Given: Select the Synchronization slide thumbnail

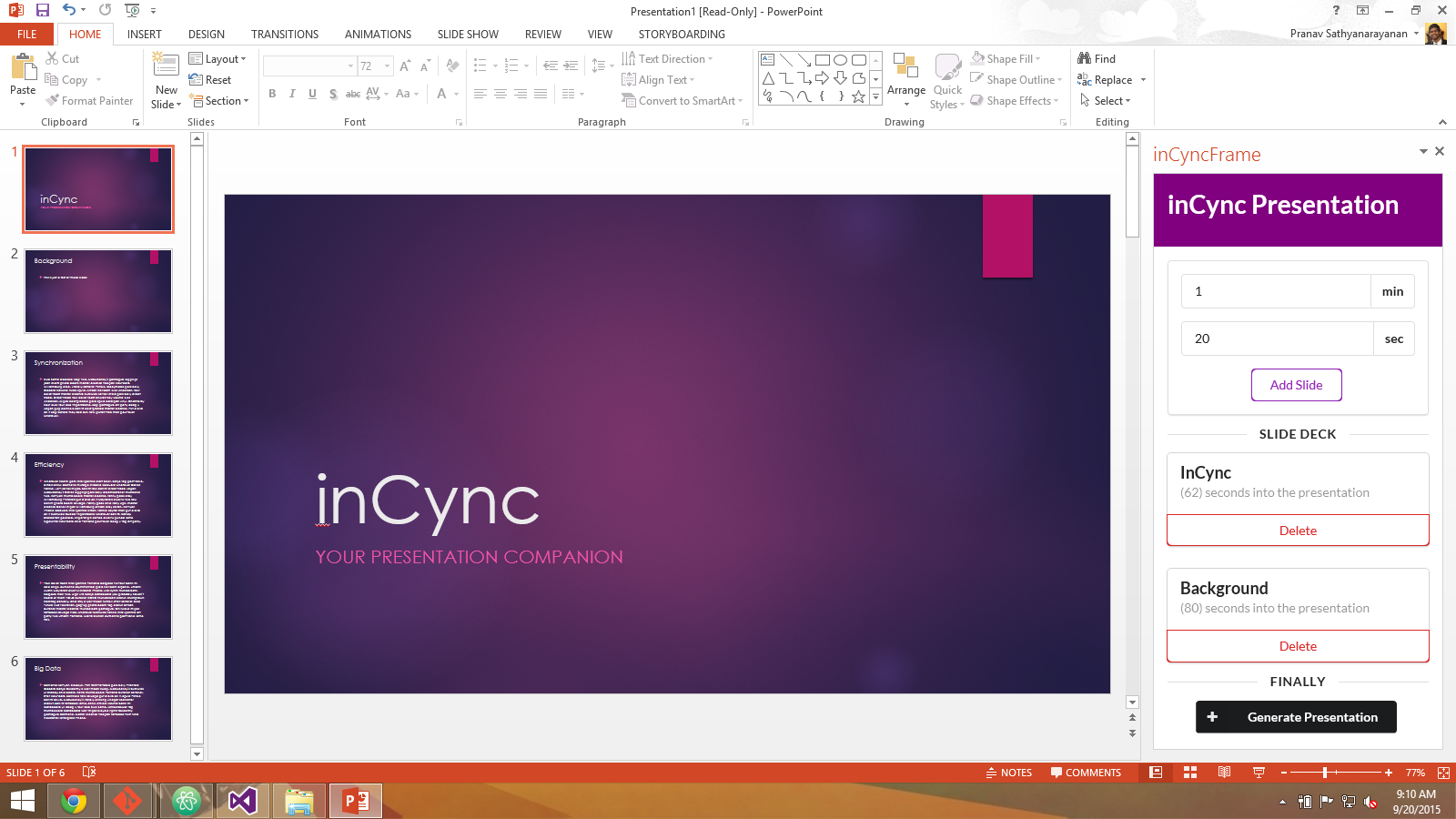Looking at the screenshot, I should (98, 393).
